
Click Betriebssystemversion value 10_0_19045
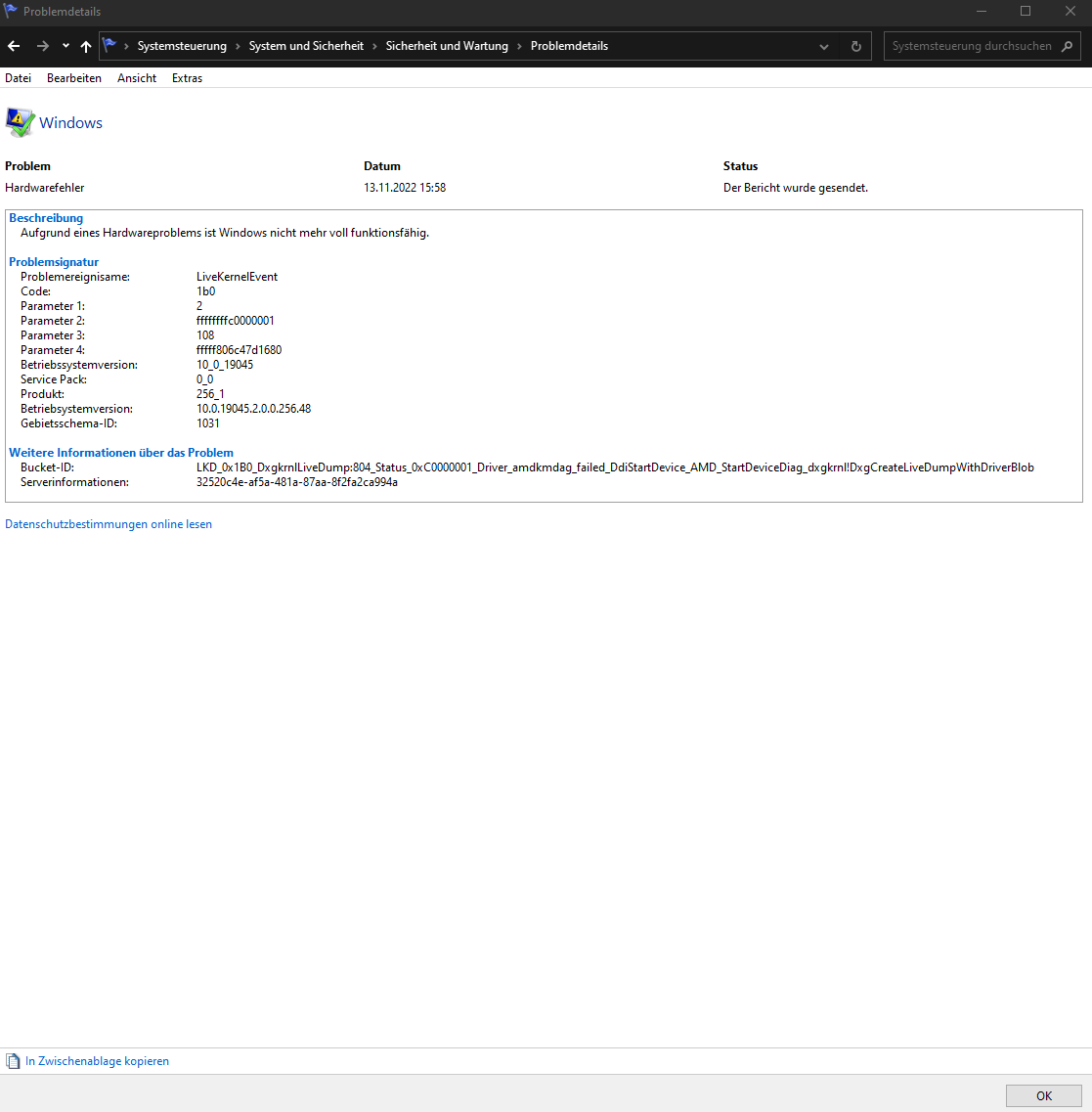[225, 365]
